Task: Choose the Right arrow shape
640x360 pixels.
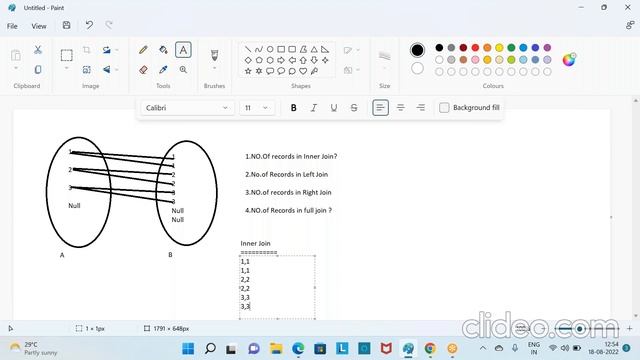Action: (281, 60)
